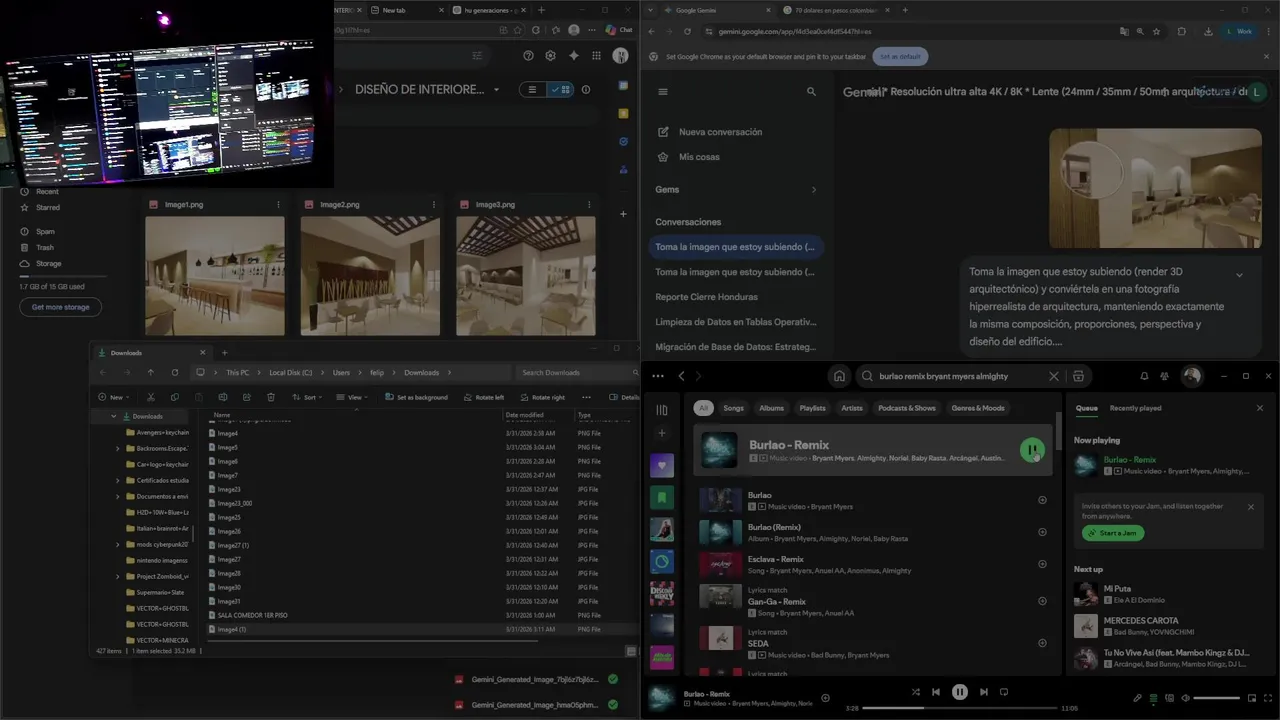Filter Spotify results by Artists

(852, 408)
